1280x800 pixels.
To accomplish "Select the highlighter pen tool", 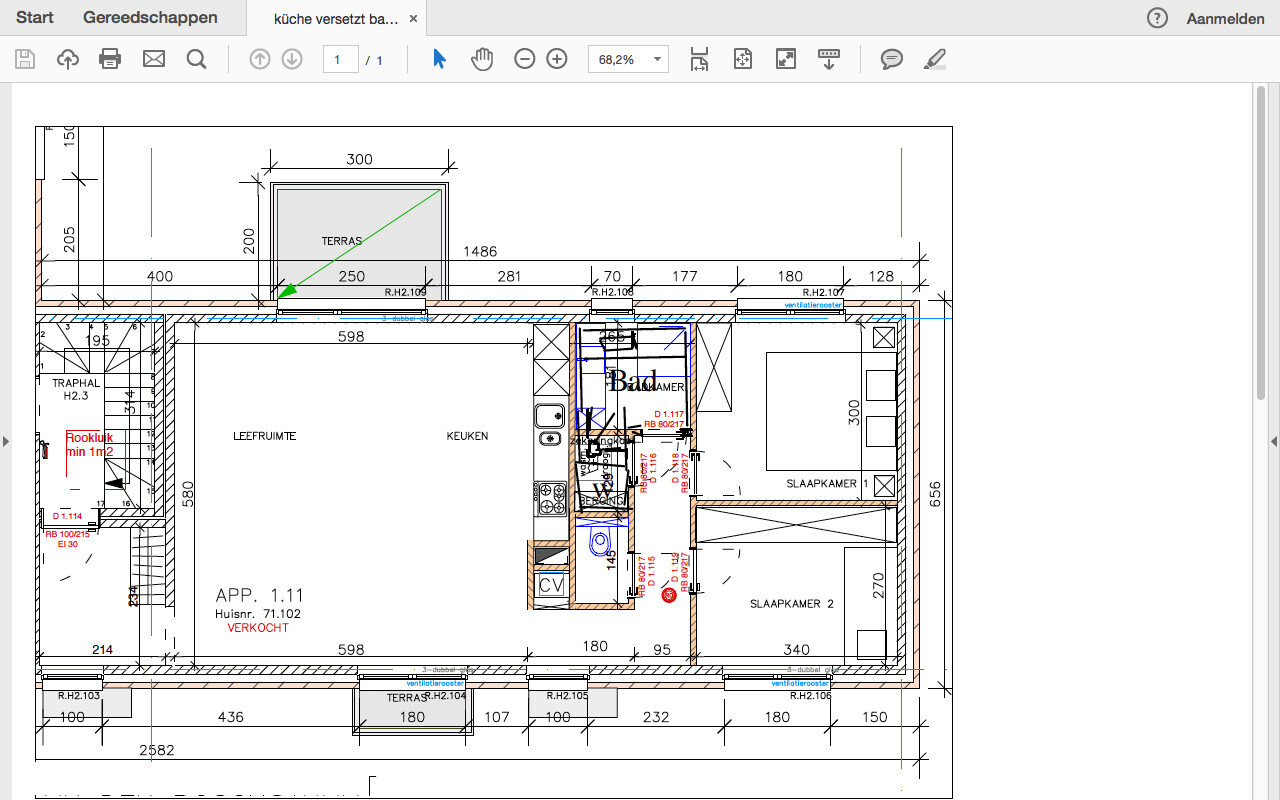I will click(x=934, y=59).
